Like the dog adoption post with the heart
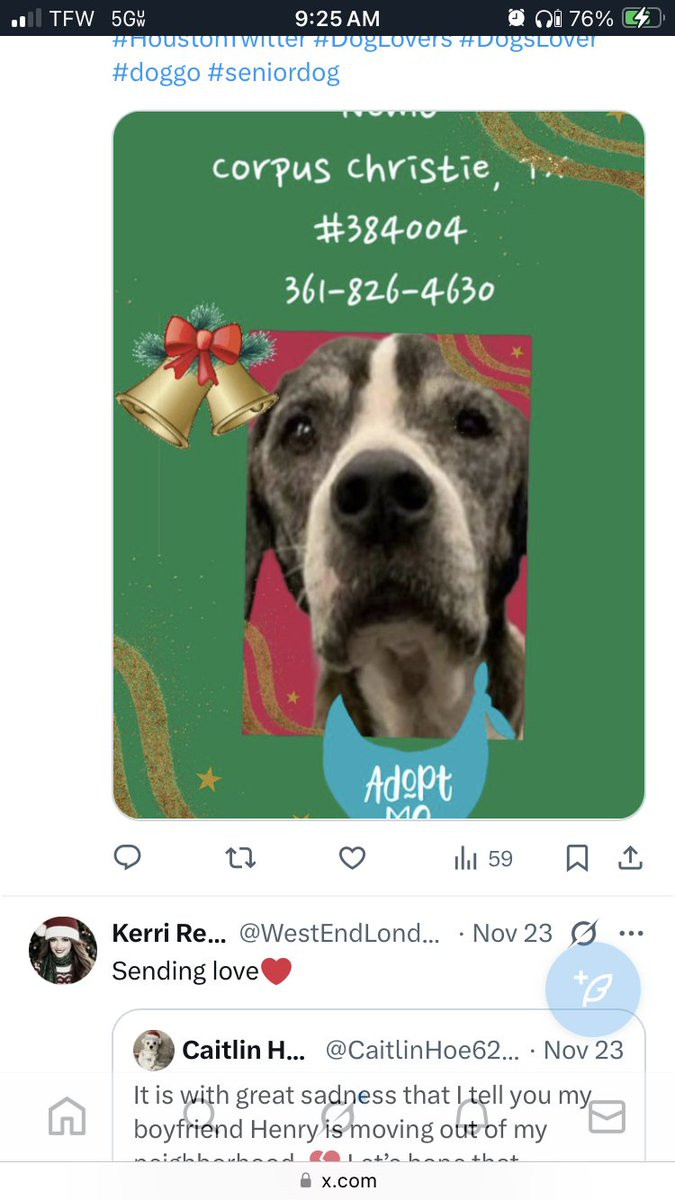Viewport: 675px width, 1200px height. coord(352,858)
